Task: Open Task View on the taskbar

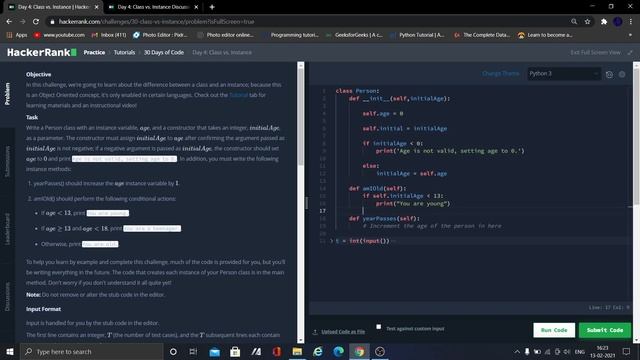Action: tap(193, 351)
